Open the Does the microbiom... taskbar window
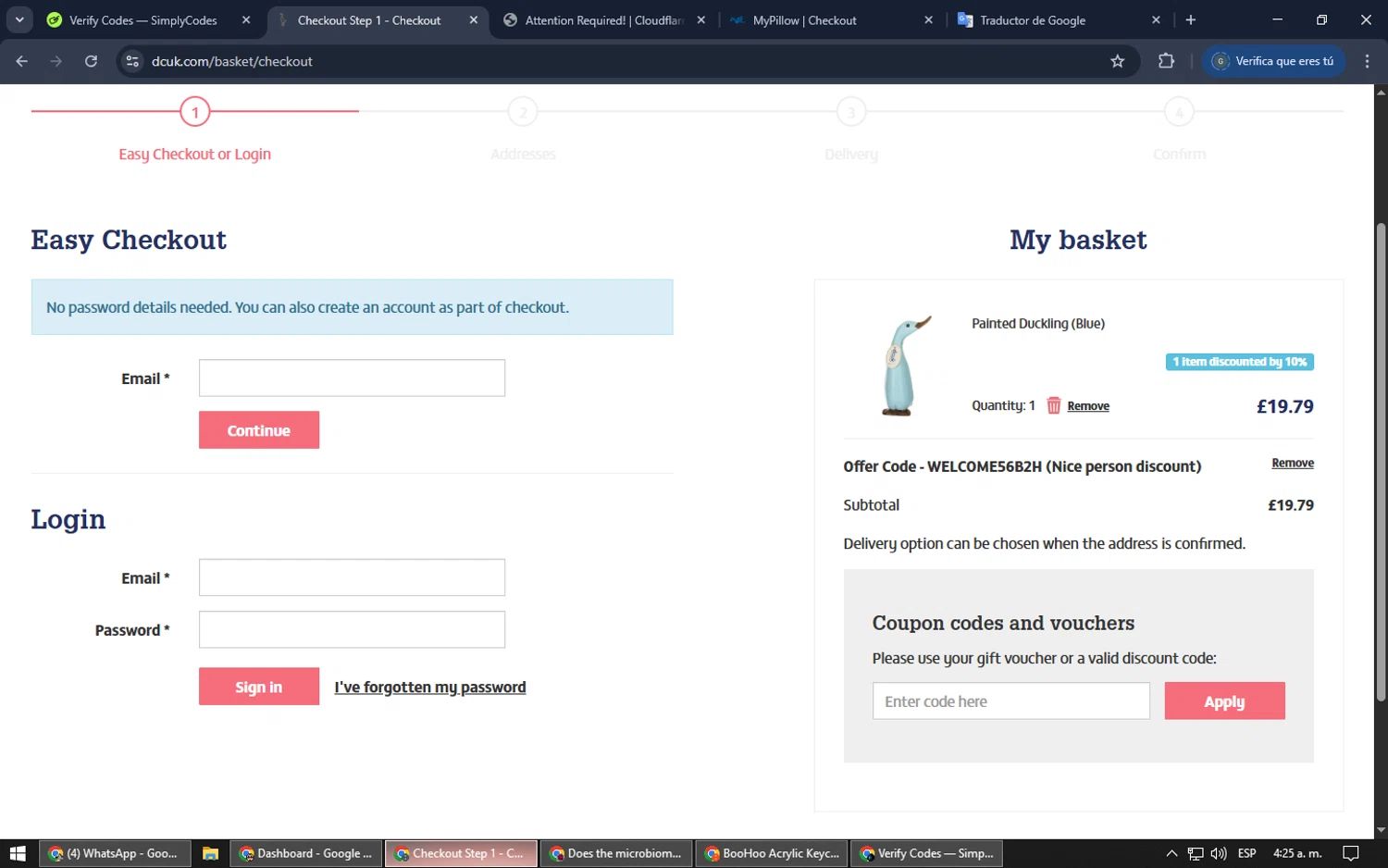This screenshot has height=868, width=1388. pos(616,853)
